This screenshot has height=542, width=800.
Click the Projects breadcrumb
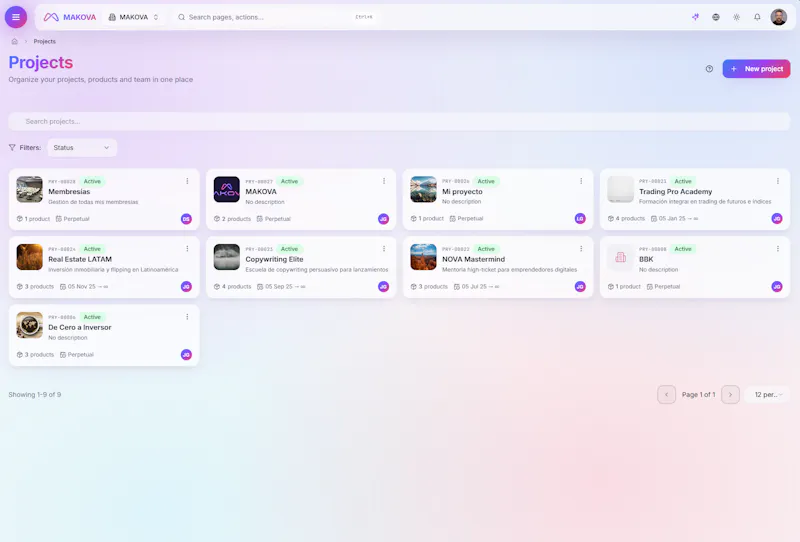(x=44, y=41)
